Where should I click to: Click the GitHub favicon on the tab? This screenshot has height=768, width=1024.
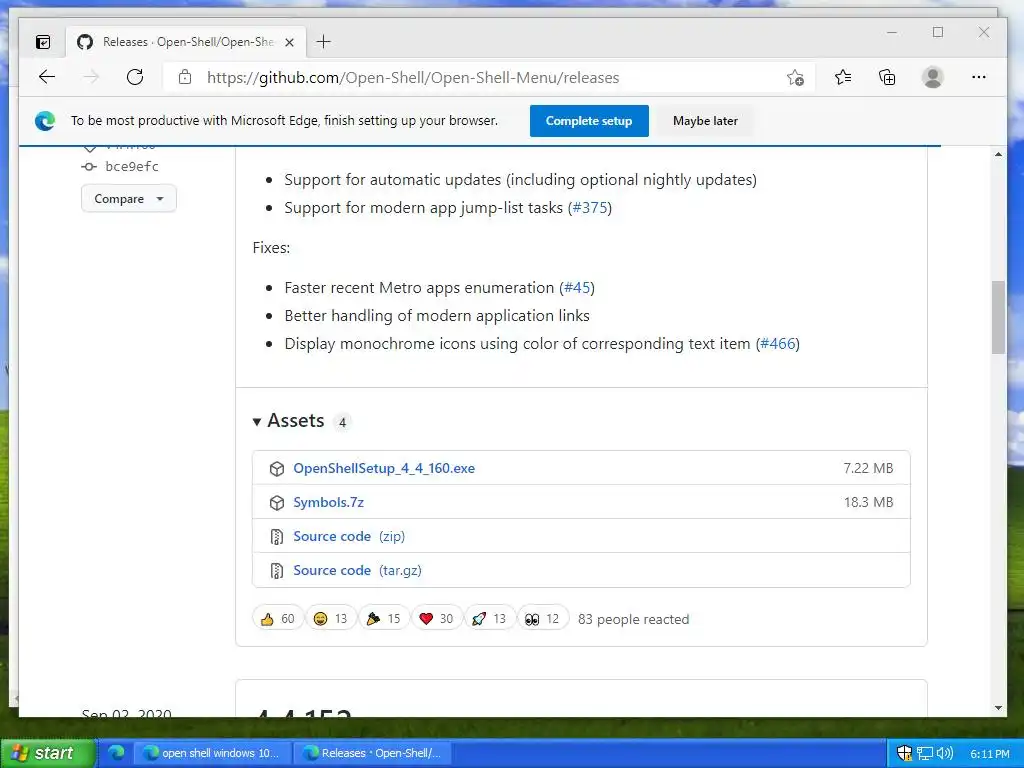click(85, 42)
